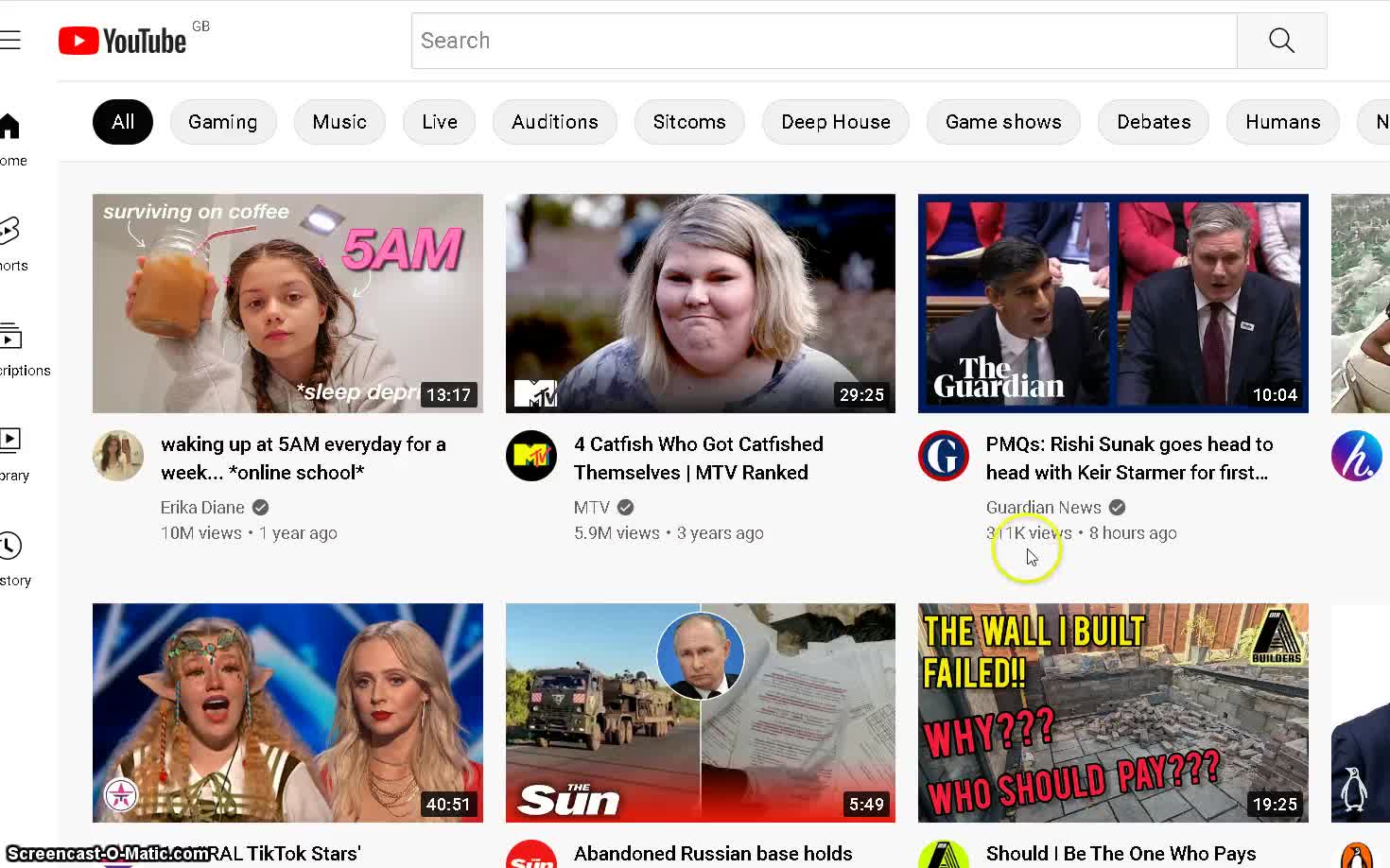Open Shorts in the sidebar

tap(12, 244)
